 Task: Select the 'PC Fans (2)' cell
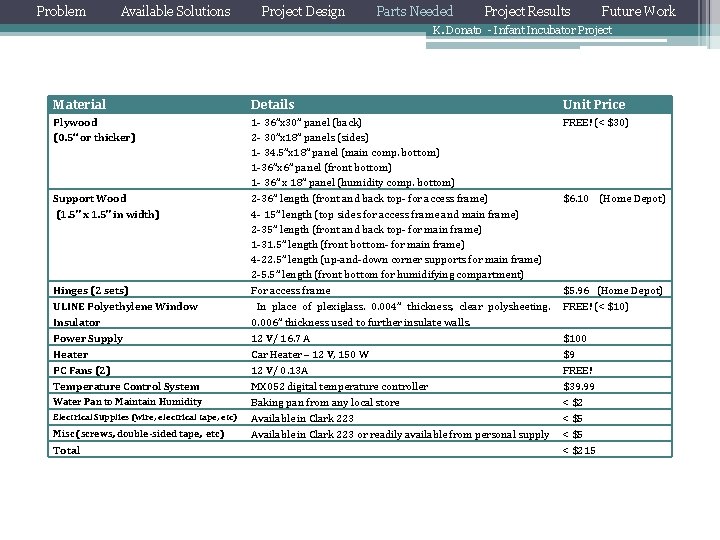[82, 371]
